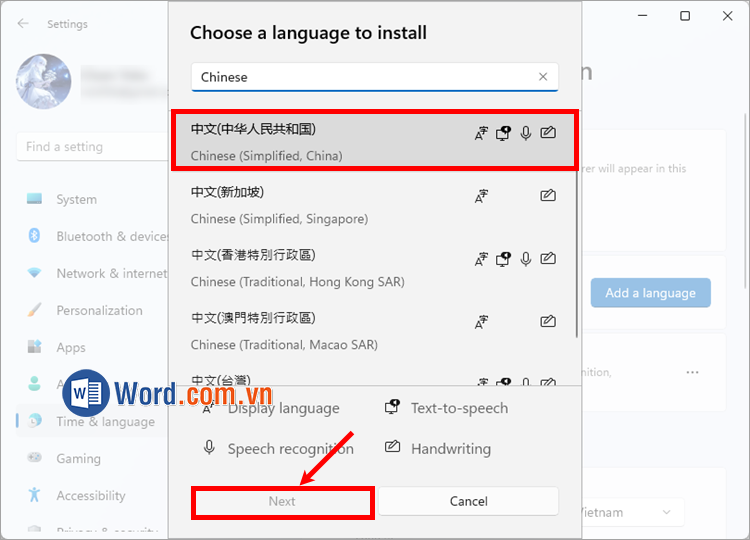Select Chinese (Traditional, Macao SAR) row

coord(375,331)
